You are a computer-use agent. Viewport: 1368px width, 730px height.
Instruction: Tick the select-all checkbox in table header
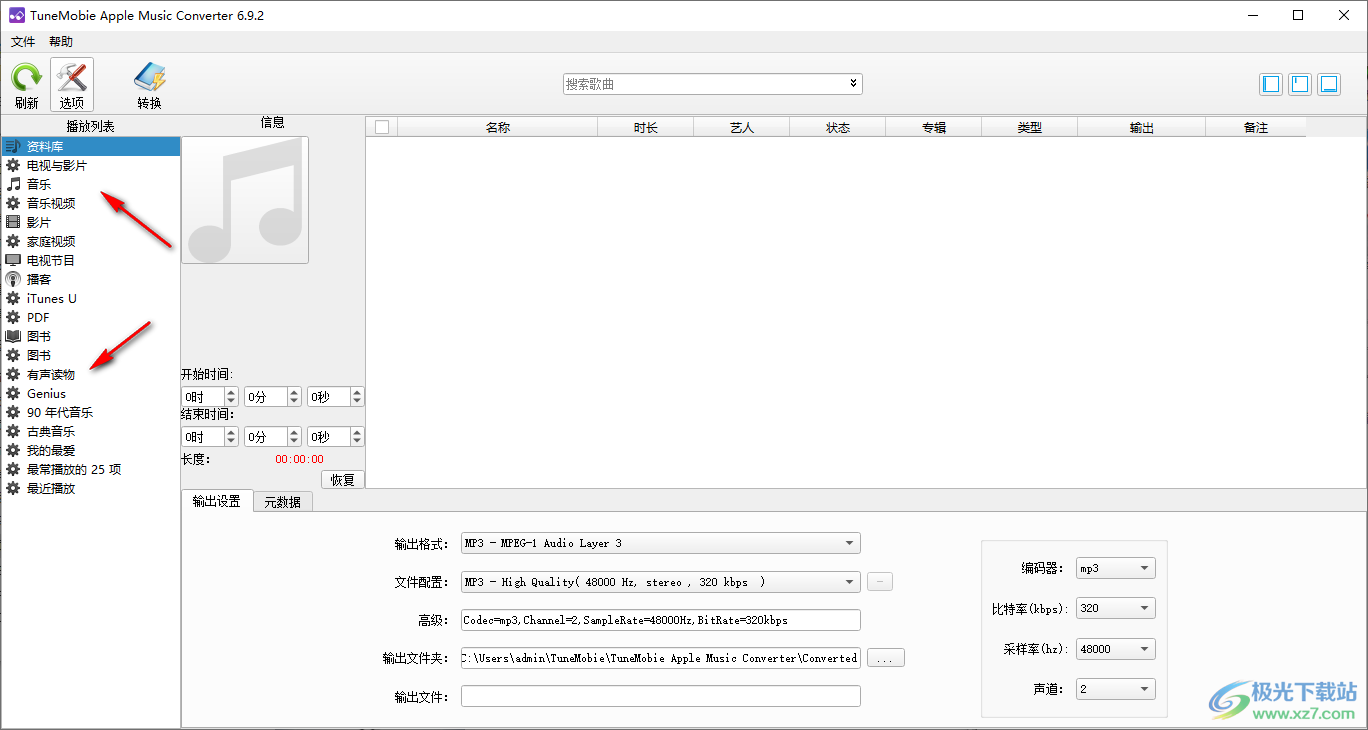point(382,127)
